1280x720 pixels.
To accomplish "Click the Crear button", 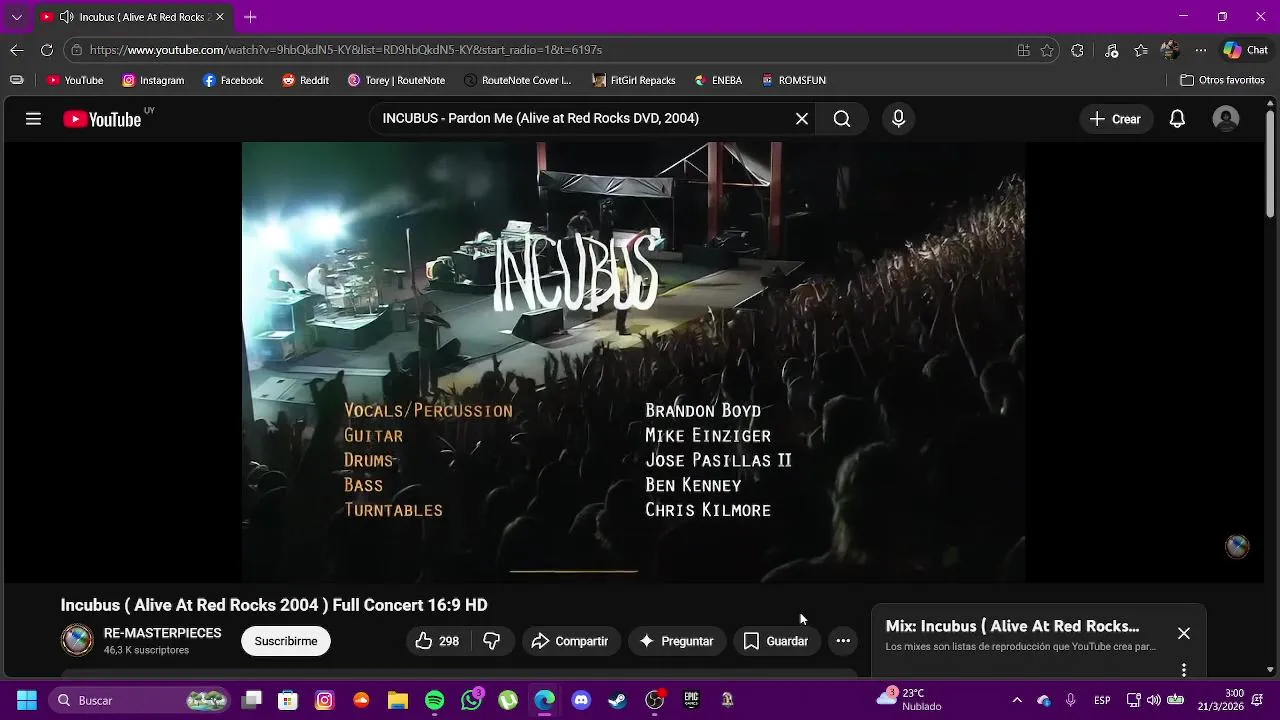I will pyautogui.click(x=1115, y=119).
